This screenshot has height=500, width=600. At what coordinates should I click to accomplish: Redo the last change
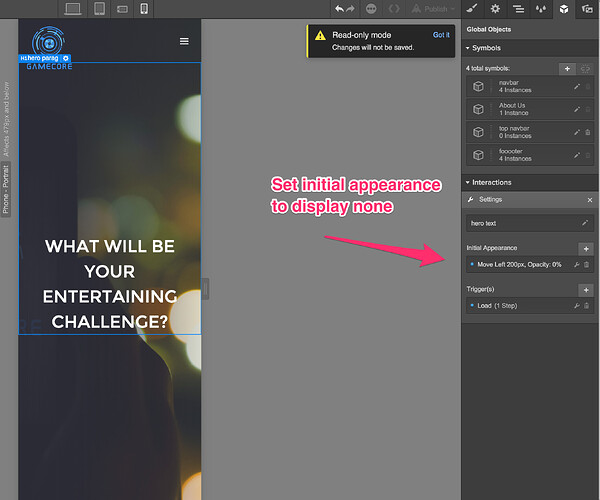coord(350,8)
